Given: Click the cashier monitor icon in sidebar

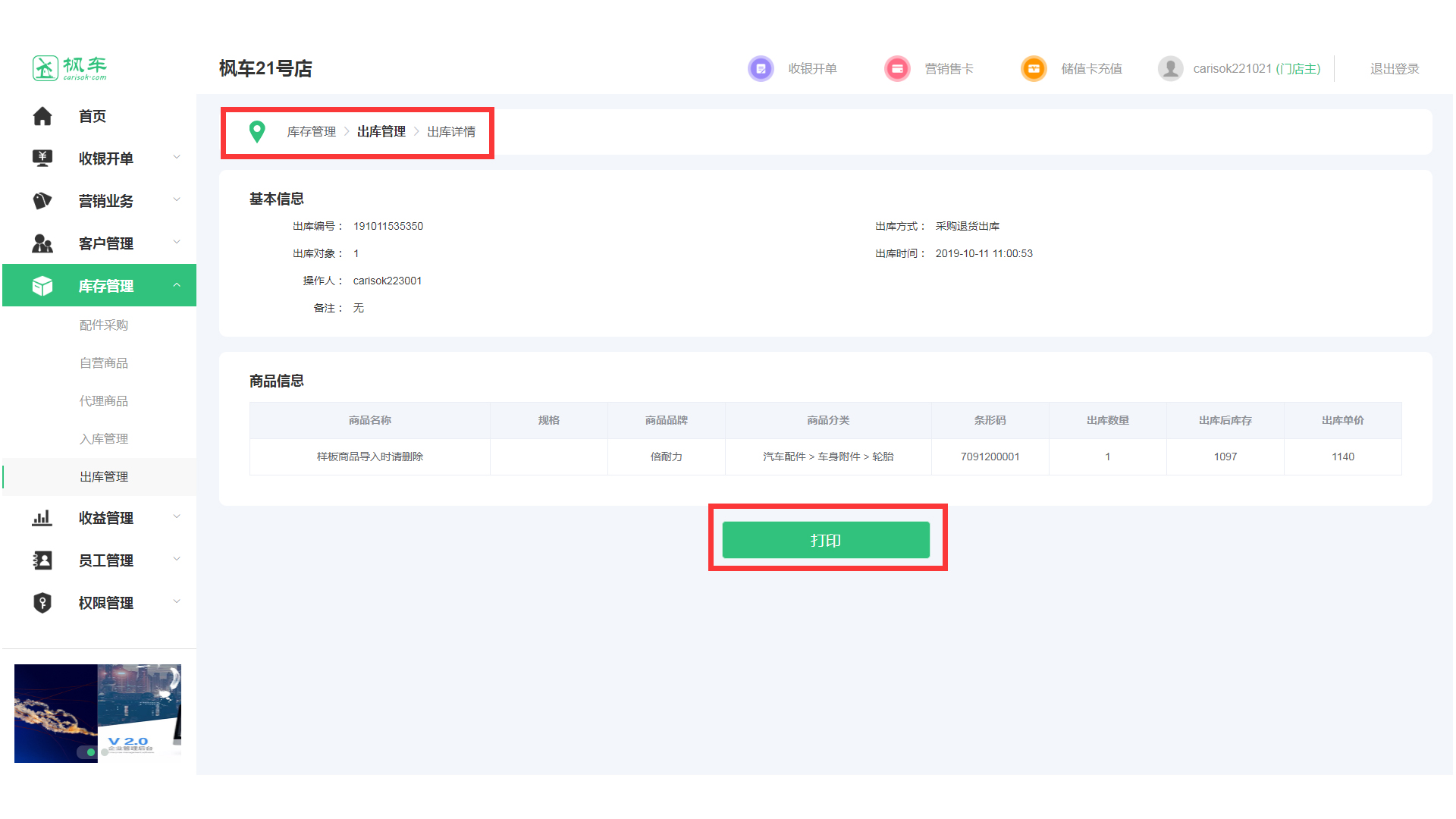Looking at the screenshot, I should 42,158.
